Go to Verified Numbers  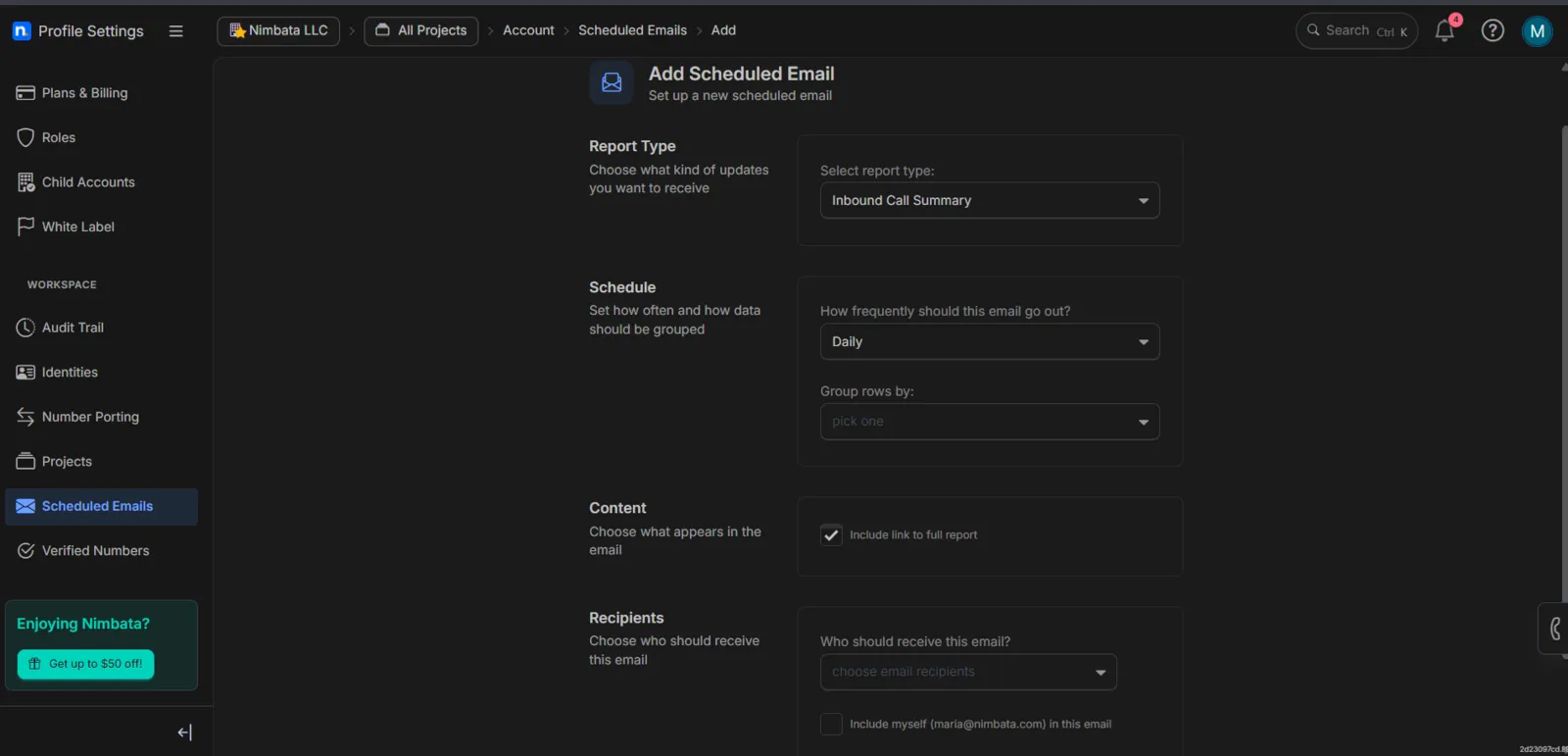(101, 551)
